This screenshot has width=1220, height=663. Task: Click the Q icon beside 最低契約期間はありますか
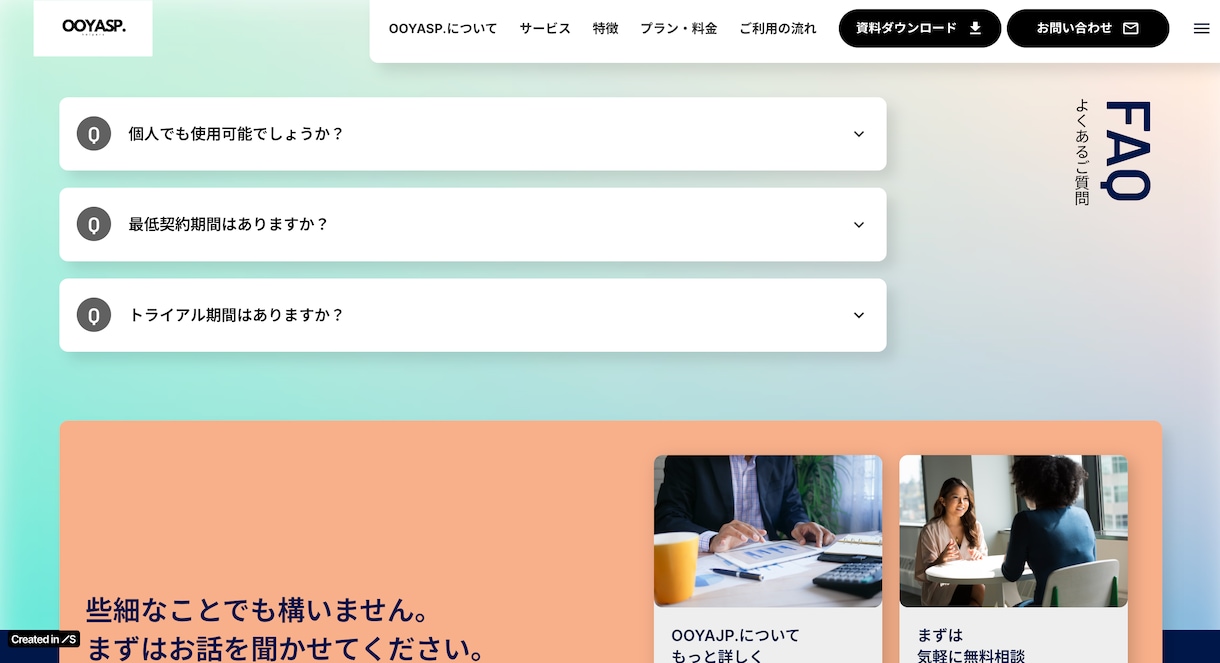coord(94,224)
